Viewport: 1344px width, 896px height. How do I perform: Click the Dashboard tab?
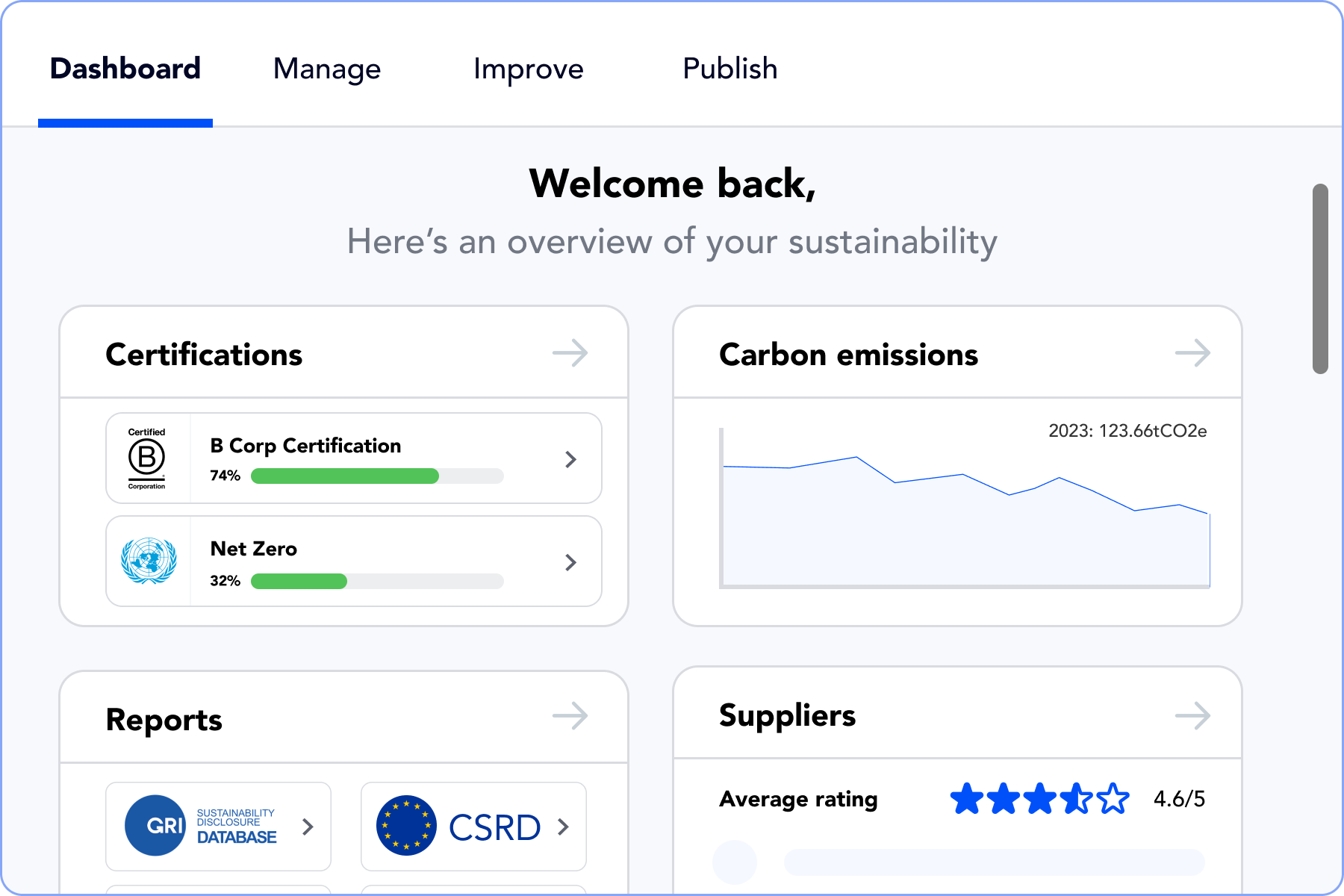125,69
